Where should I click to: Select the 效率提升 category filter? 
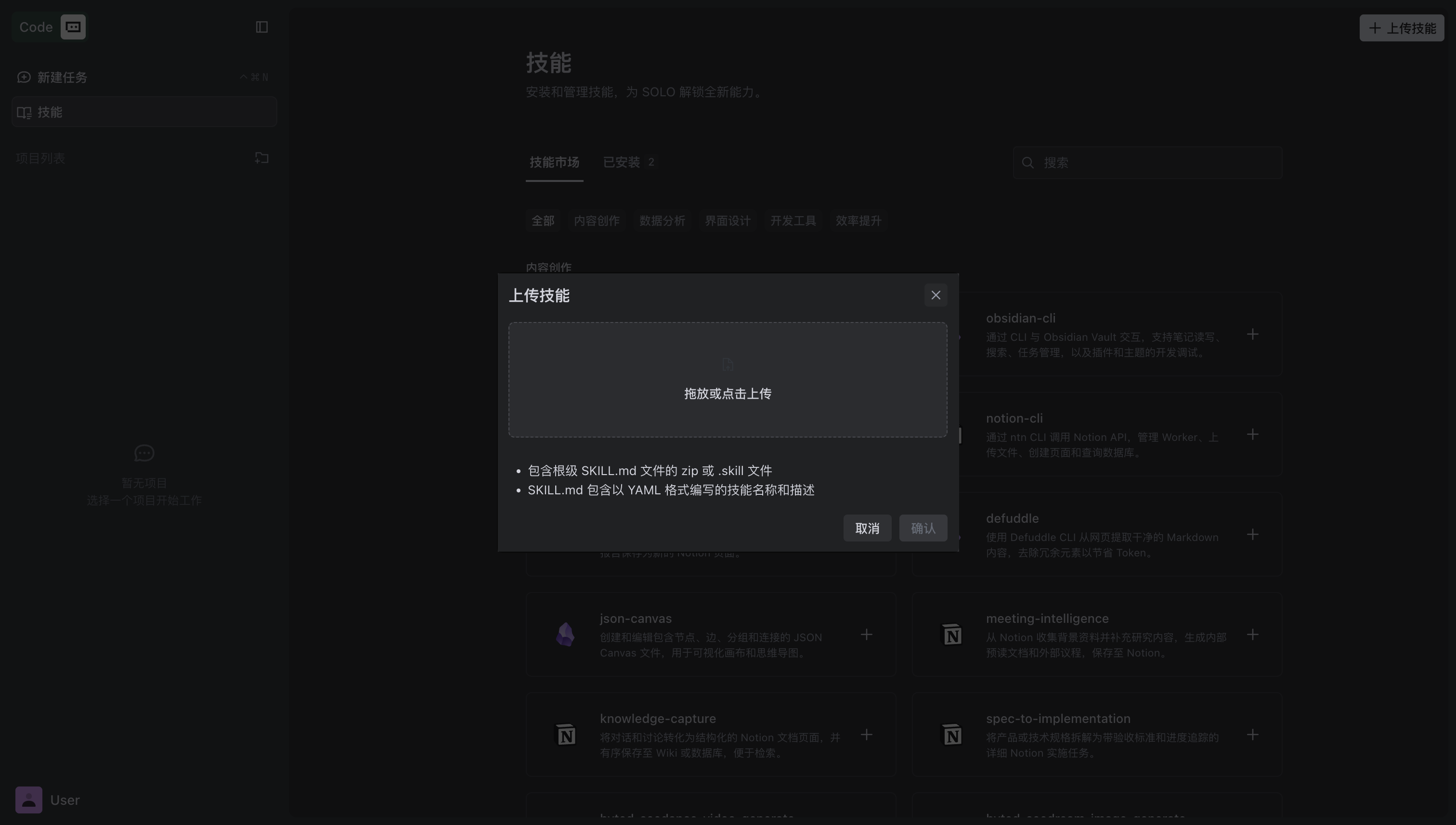click(858, 221)
